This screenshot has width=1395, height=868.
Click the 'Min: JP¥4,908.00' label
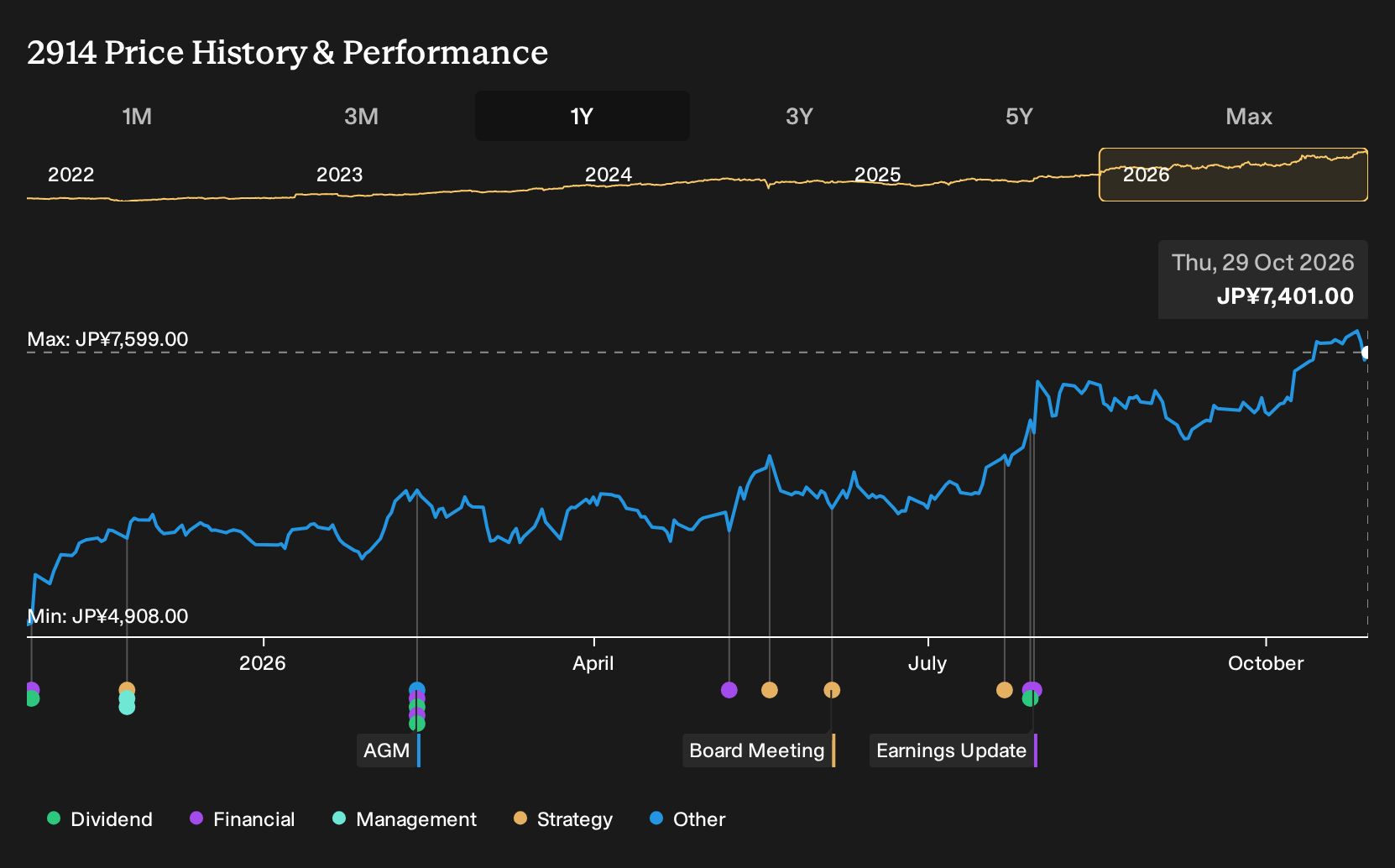(107, 616)
